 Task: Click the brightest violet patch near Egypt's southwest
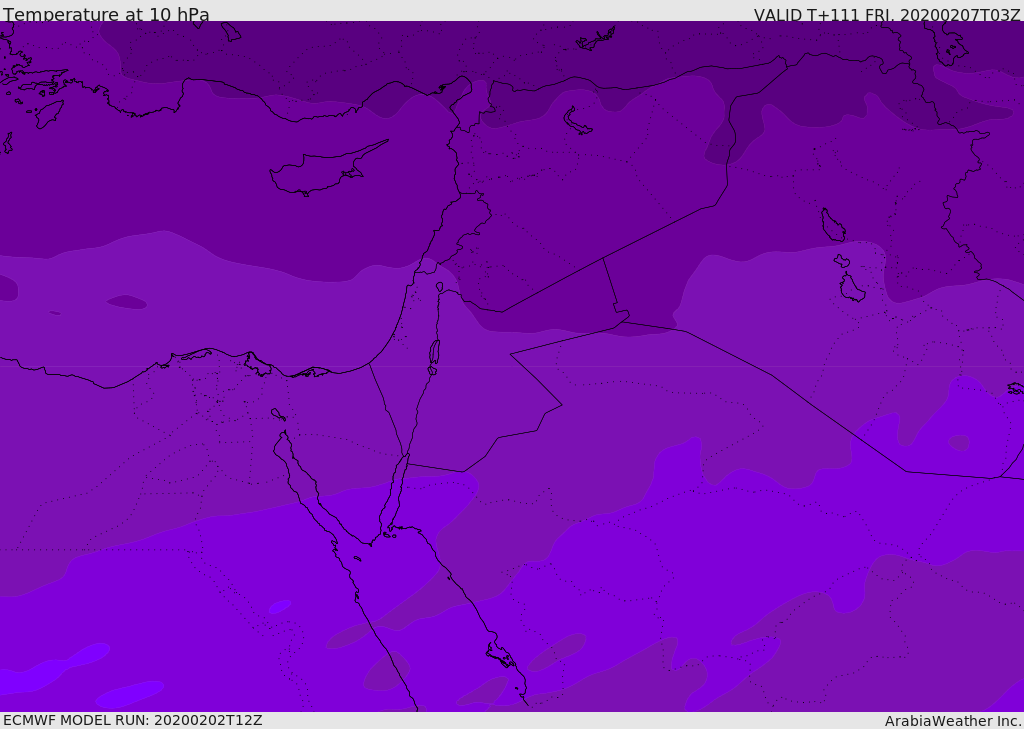56,669
